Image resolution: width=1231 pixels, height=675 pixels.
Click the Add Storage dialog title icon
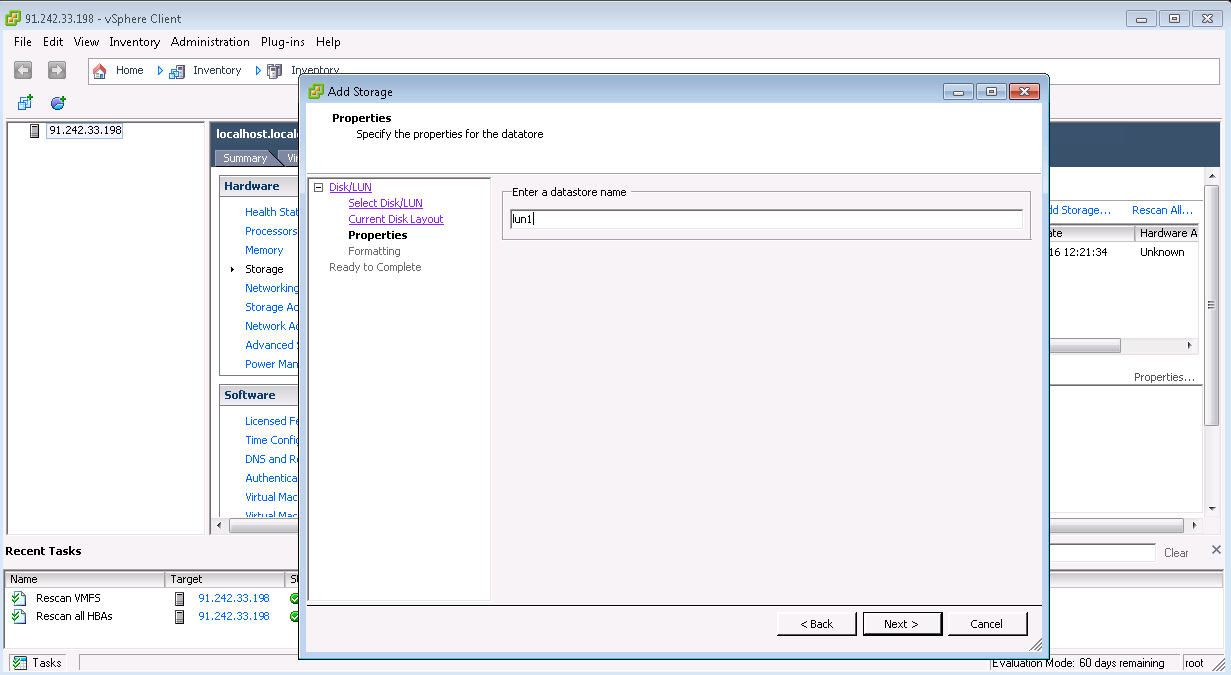316,91
